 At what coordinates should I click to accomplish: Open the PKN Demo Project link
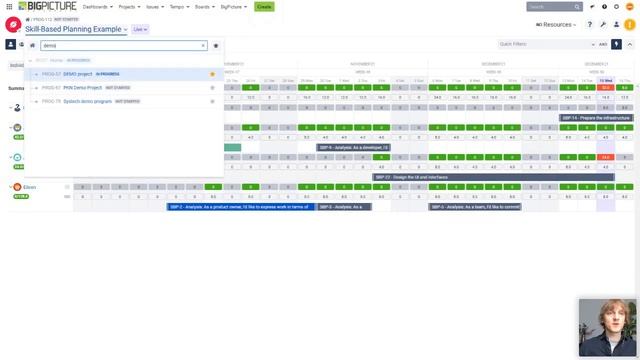pos(82,88)
